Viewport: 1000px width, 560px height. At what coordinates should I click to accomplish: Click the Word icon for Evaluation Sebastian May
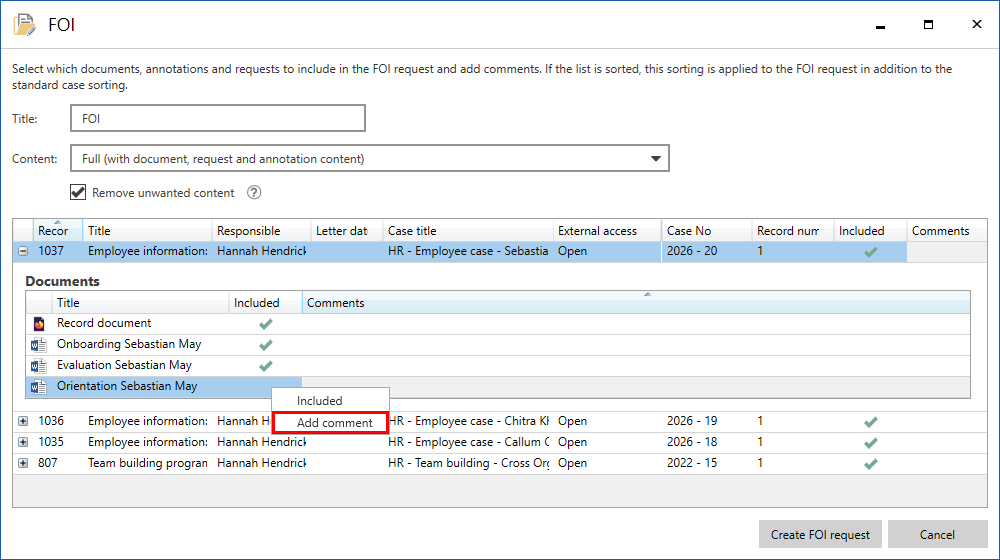(x=39, y=366)
